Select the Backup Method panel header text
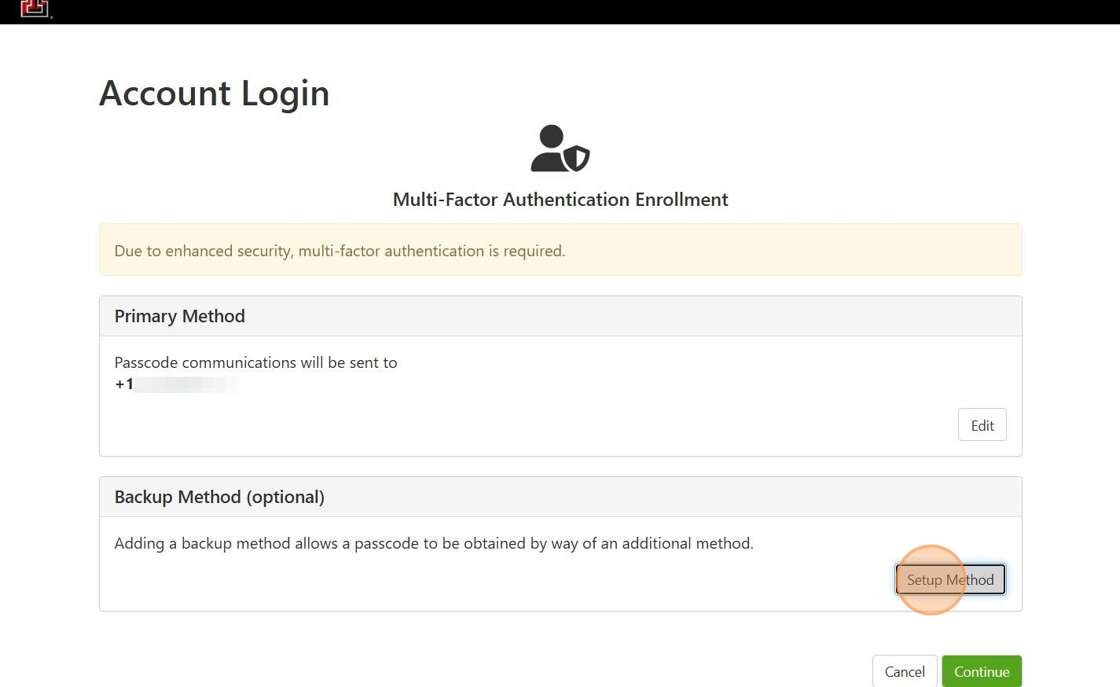Viewport: 1120px width, 687px height. (x=219, y=497)
